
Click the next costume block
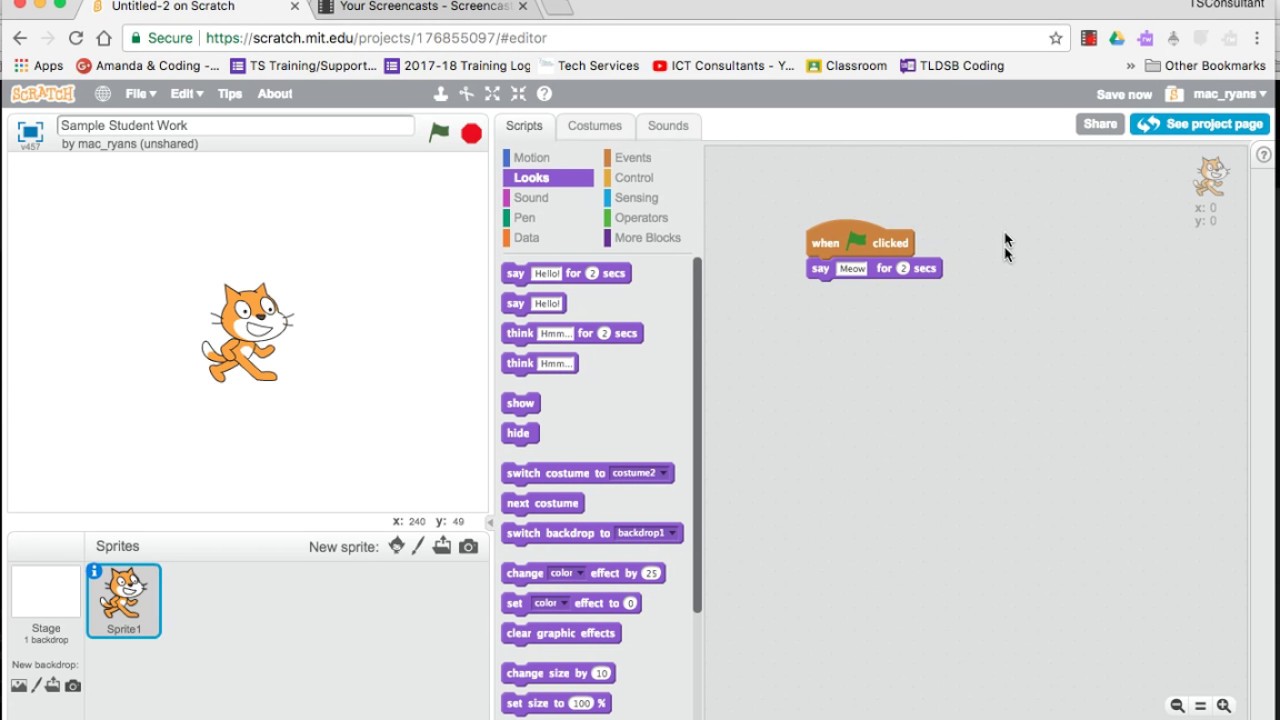(x=543, y=504)
